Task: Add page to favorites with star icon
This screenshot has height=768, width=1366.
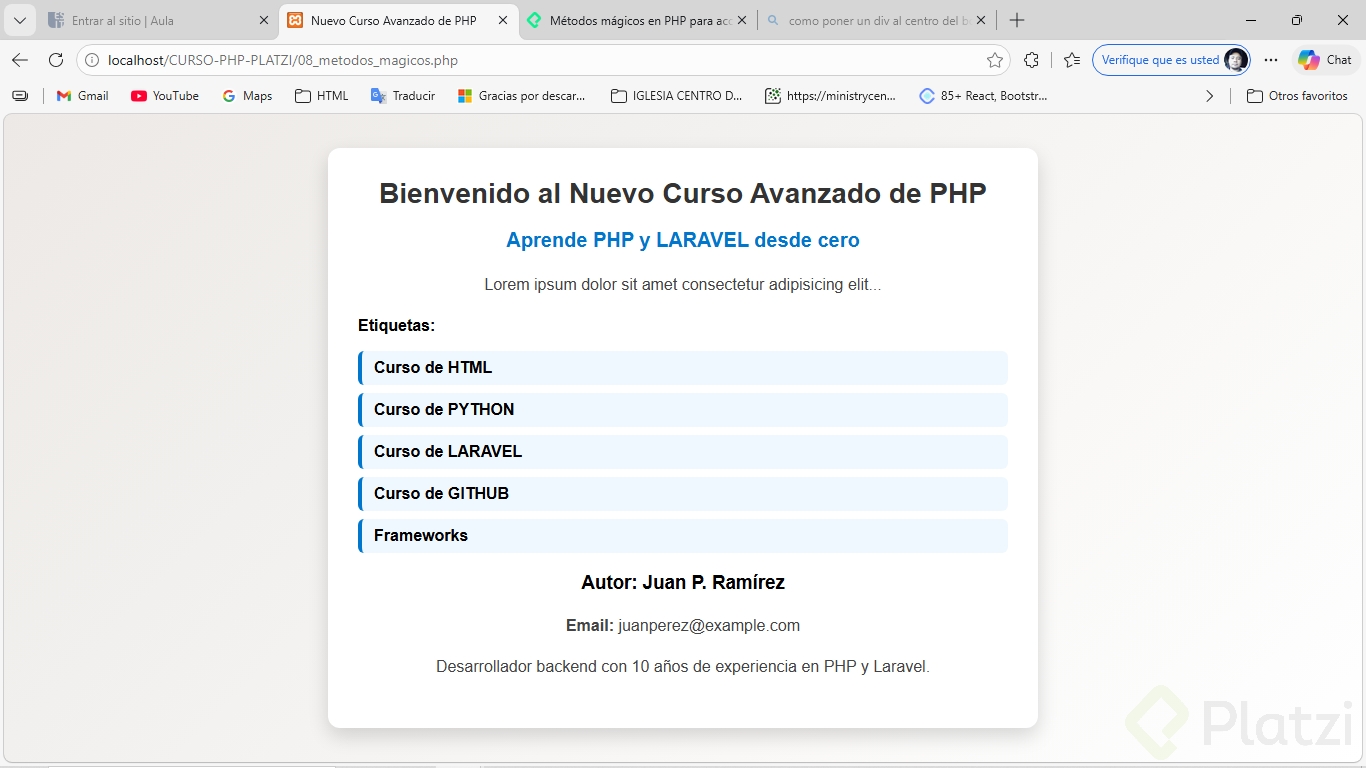Action: point(995,60)
